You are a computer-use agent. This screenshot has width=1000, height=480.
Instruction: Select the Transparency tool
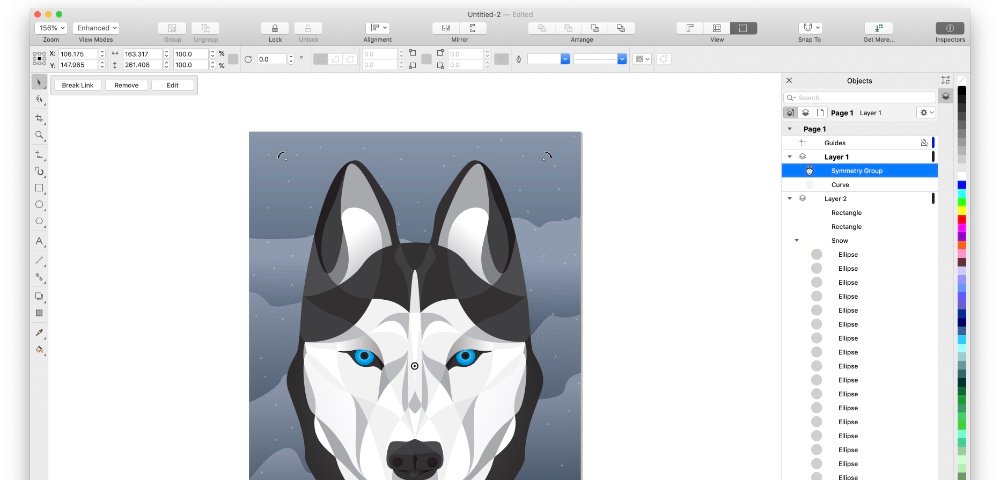coord(40,313)
